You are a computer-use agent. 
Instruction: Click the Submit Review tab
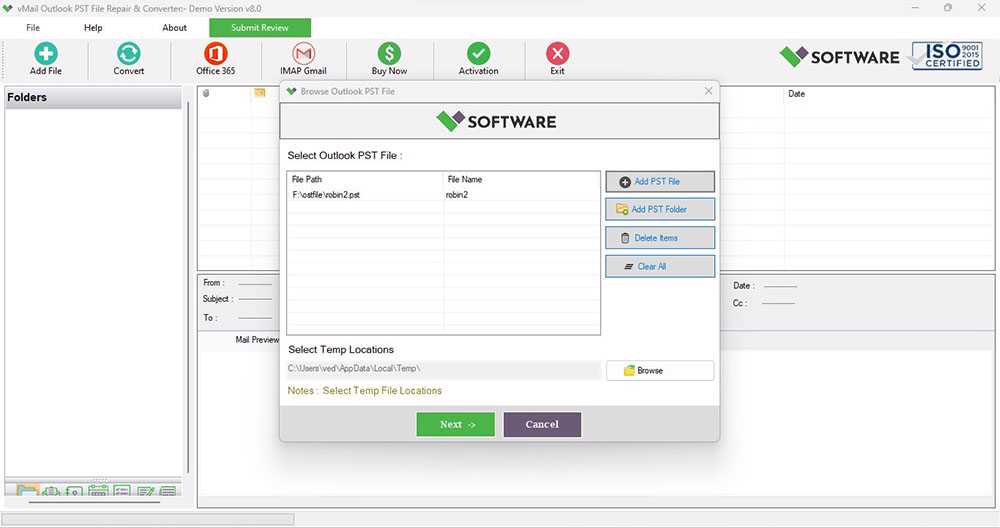click(x=260, y=27)
